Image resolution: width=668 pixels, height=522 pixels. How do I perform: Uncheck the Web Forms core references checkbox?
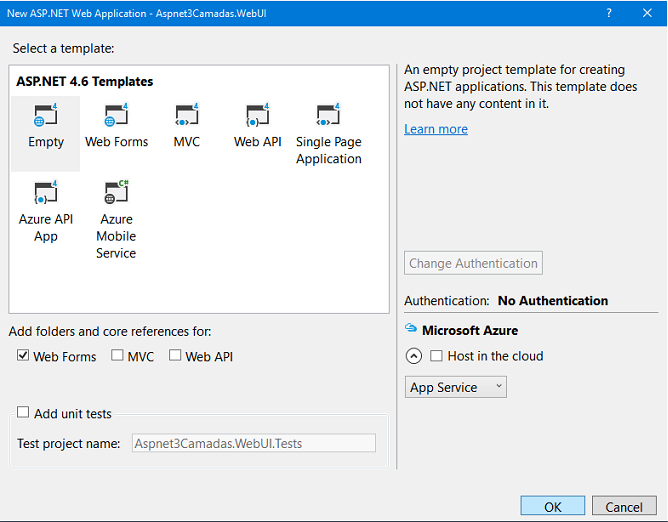(23, 355)
